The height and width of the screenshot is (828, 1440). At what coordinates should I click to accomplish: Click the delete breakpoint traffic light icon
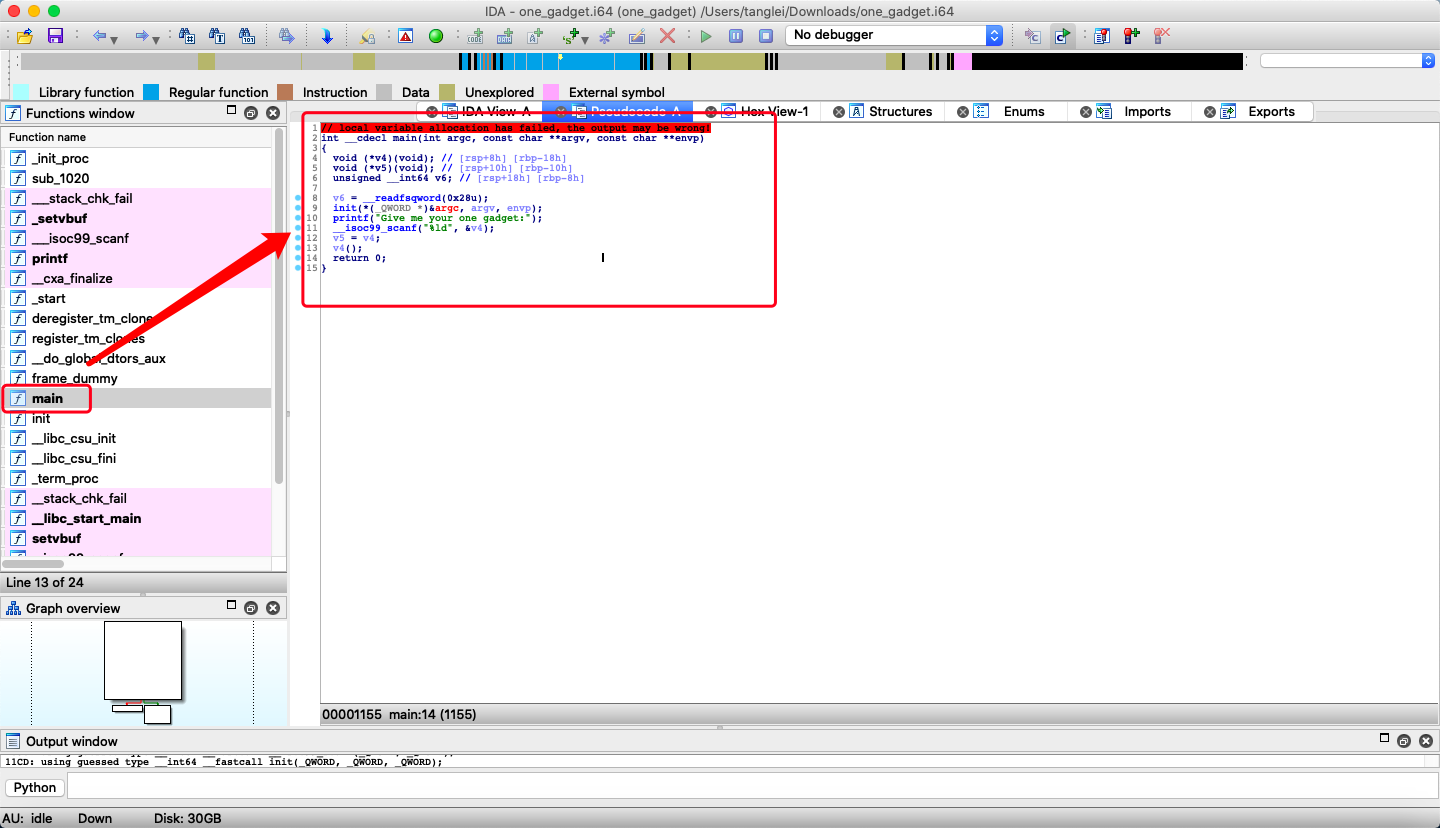point(1162,36)
